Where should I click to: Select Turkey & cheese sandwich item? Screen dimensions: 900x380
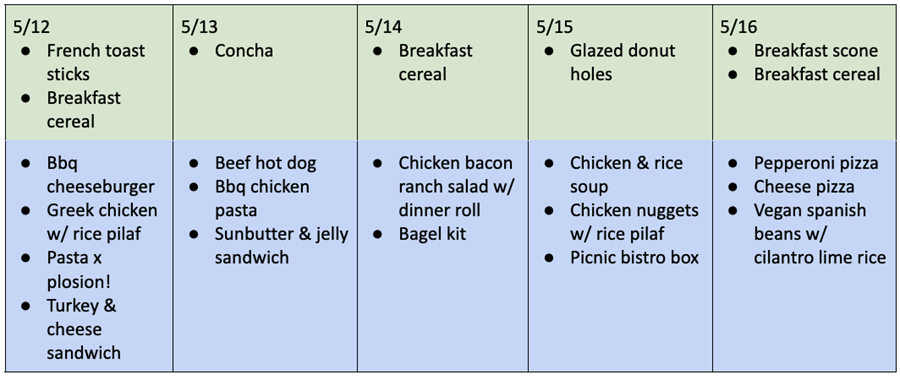click(x=84, y=328)
